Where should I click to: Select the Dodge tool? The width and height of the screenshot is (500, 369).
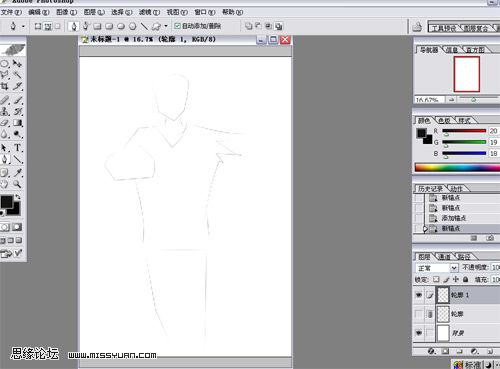pos(17,134)
